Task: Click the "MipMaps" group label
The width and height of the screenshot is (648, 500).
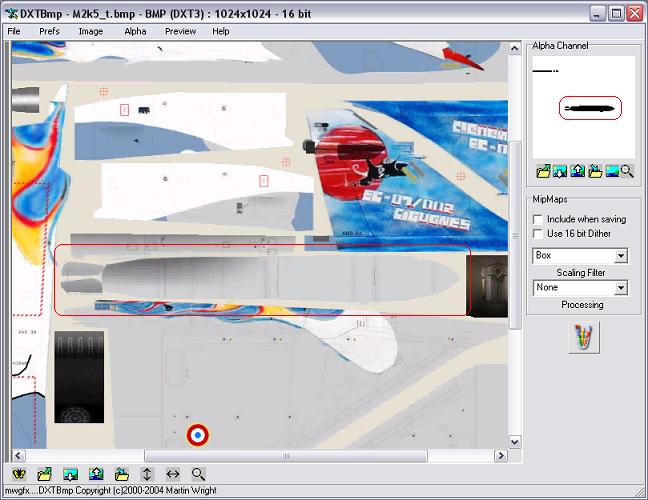Action: click(x=550, y=199)
